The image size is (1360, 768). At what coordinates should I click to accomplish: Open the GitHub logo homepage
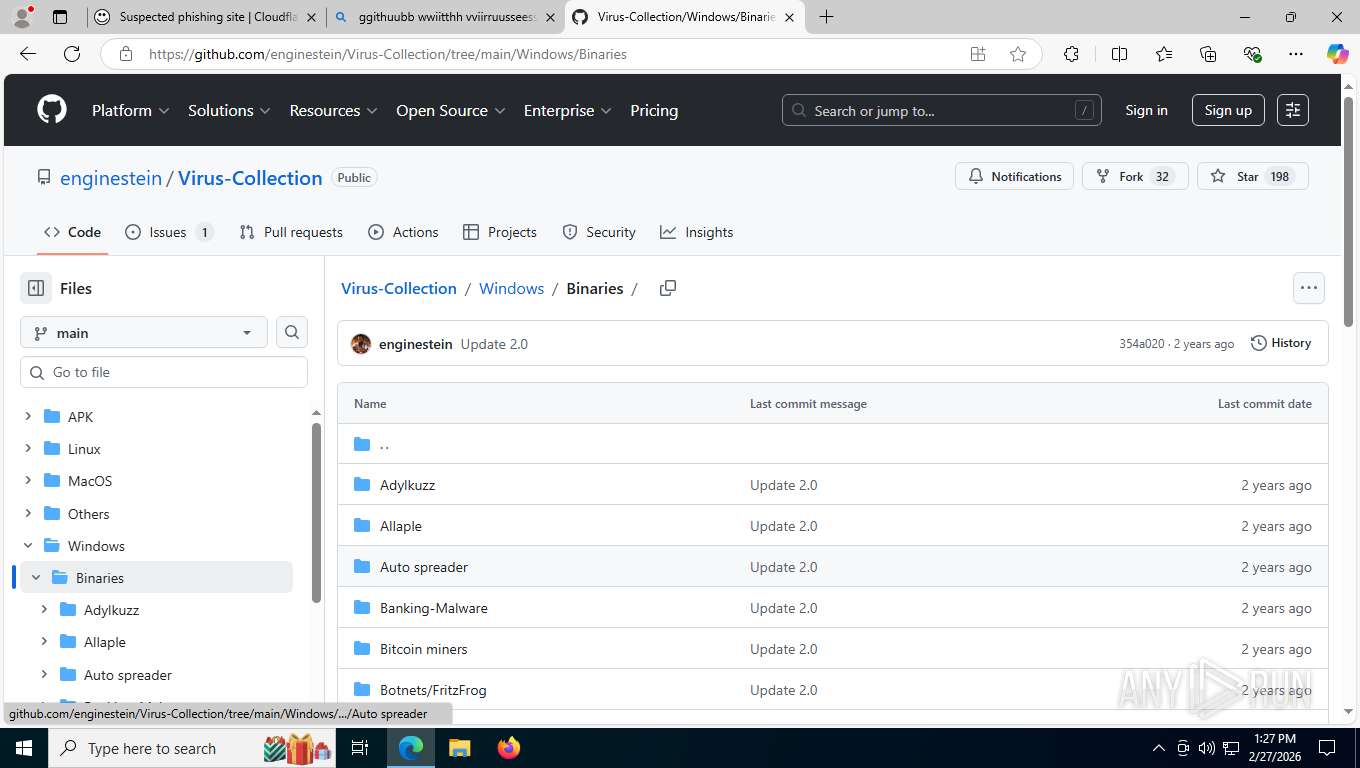(x=52, y=110)
